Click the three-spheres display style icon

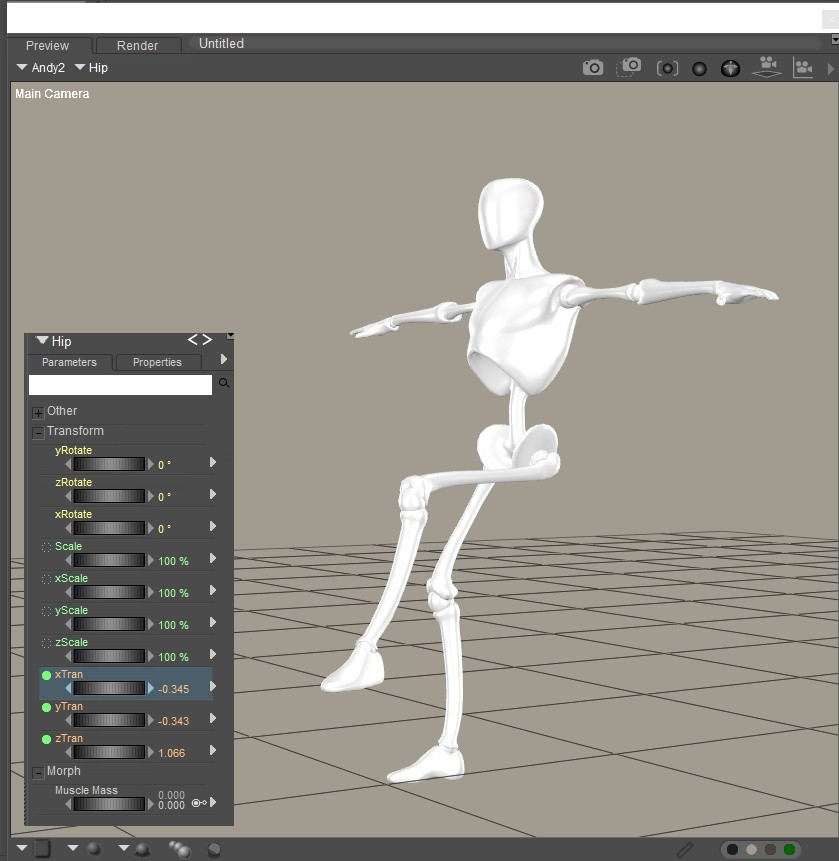(x=180, y=849)
